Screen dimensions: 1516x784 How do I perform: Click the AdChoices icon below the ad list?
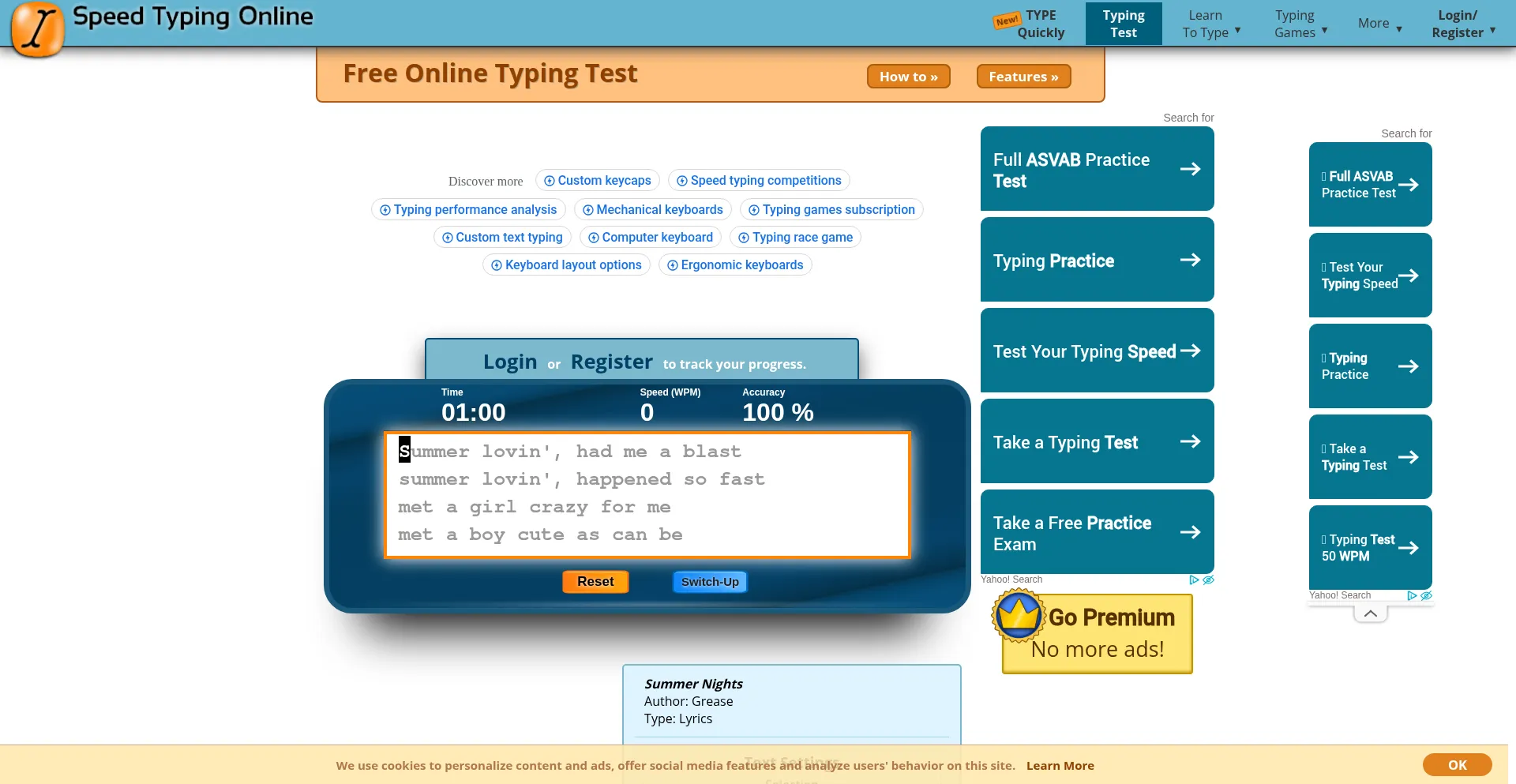click(x=1194, y=580)
